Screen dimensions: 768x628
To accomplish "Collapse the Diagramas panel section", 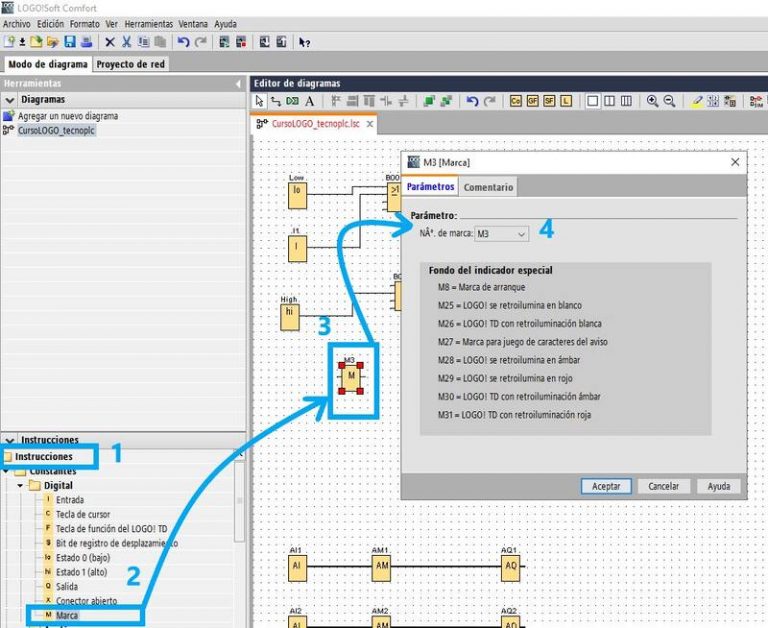I will 10,100.
